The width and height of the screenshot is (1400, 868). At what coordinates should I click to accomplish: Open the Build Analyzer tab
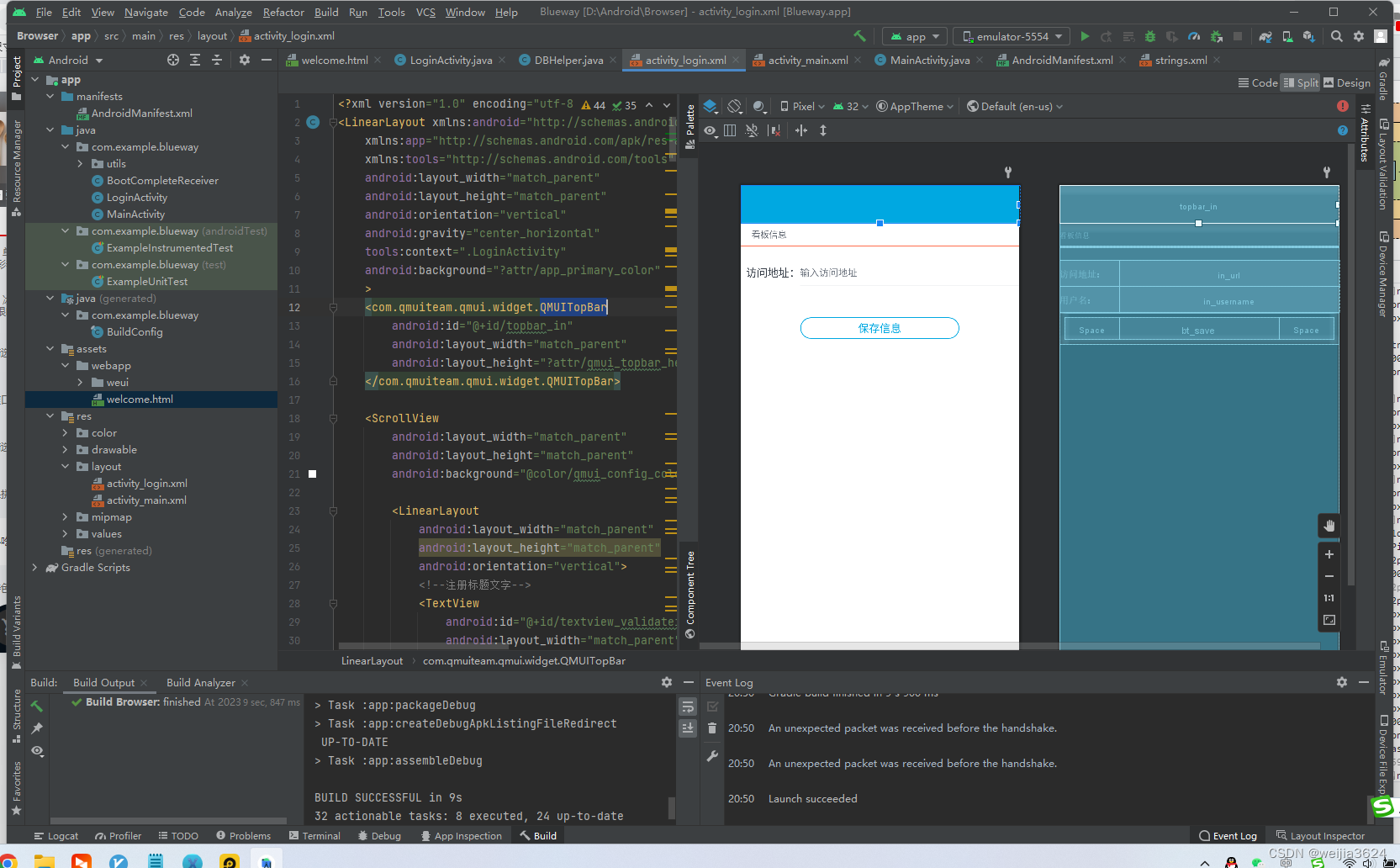(201, 682)
